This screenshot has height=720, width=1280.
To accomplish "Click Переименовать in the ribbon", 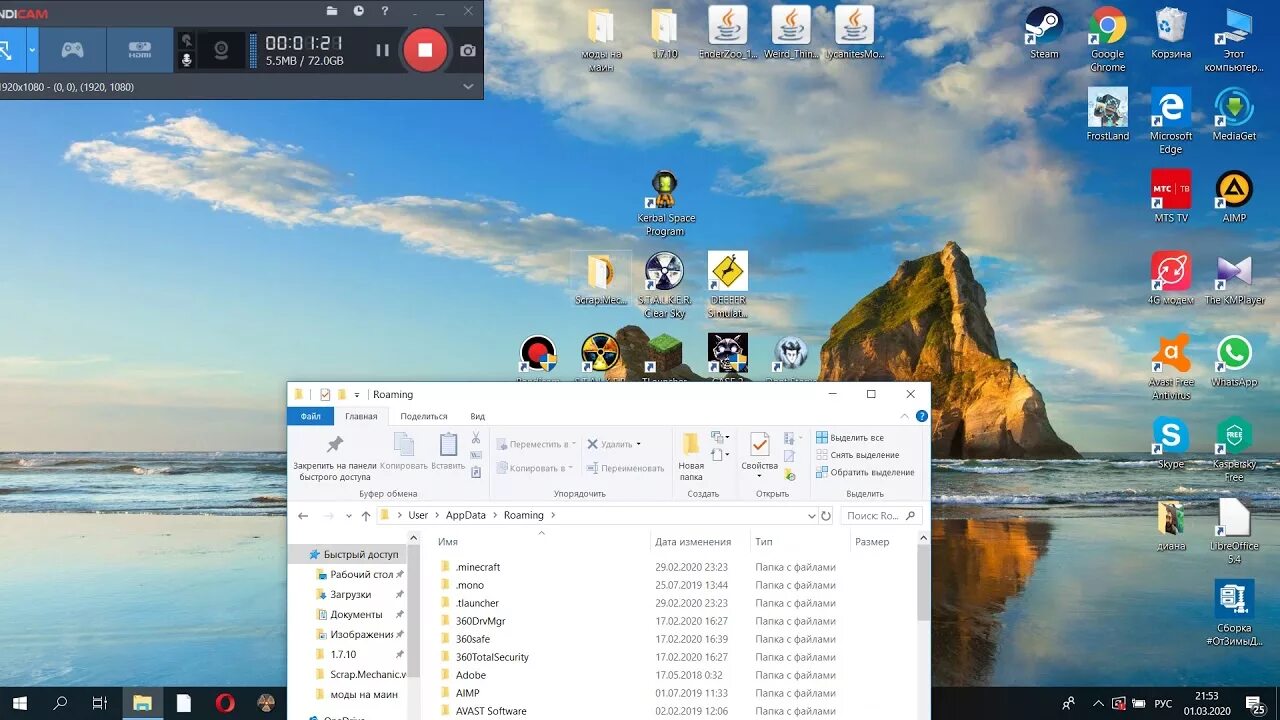I will (x=625, y=468).
